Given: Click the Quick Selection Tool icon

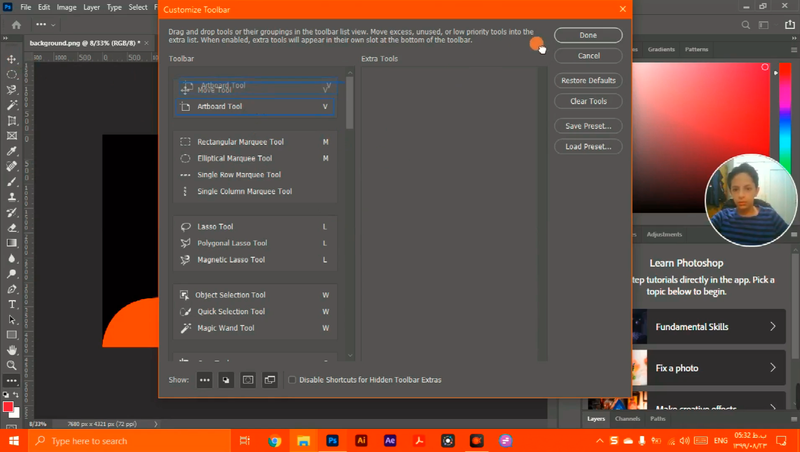Looking at the screenshot, I should (186, 311).
